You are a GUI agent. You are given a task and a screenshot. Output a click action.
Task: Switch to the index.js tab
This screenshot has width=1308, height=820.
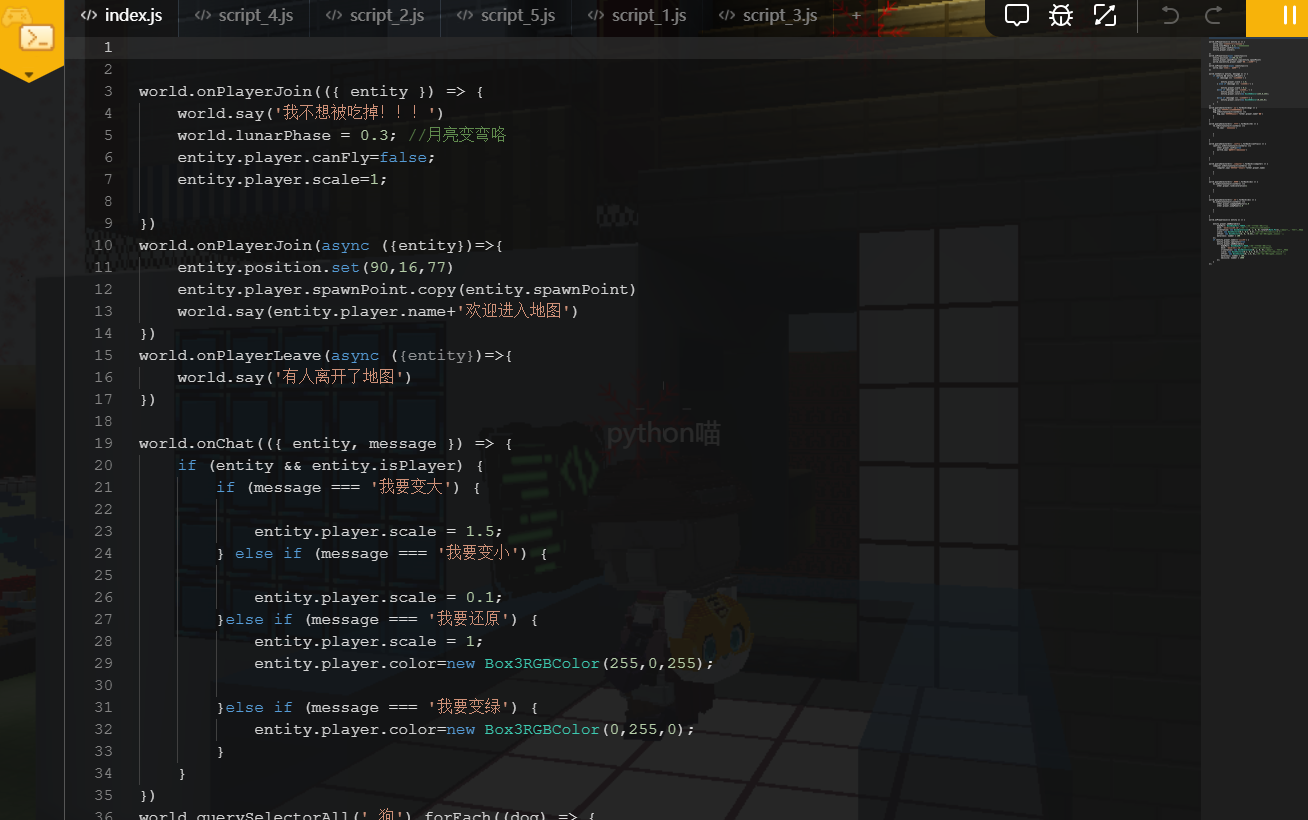click(121, 16)
